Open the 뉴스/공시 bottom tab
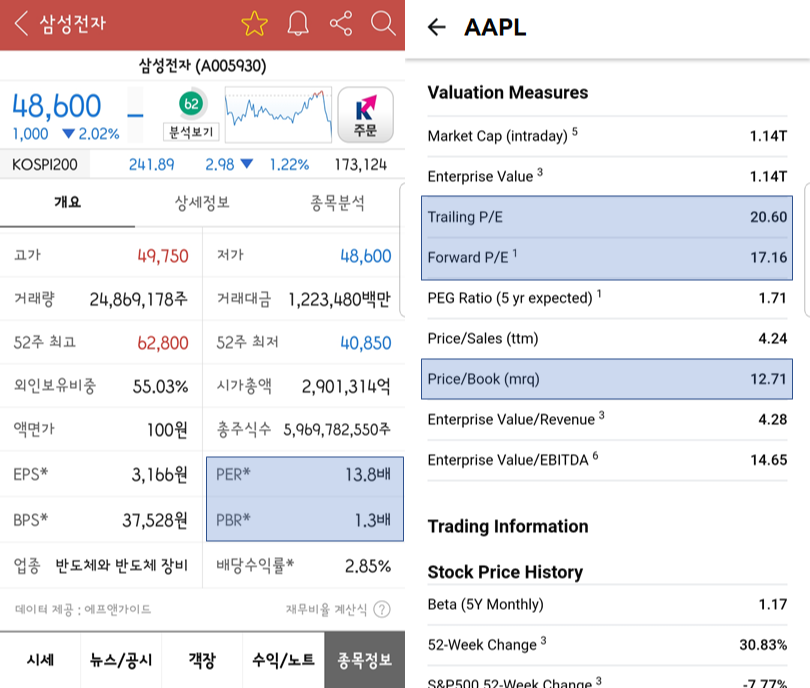The height and width of the screenshot is (688, 810). coord(121,660)
